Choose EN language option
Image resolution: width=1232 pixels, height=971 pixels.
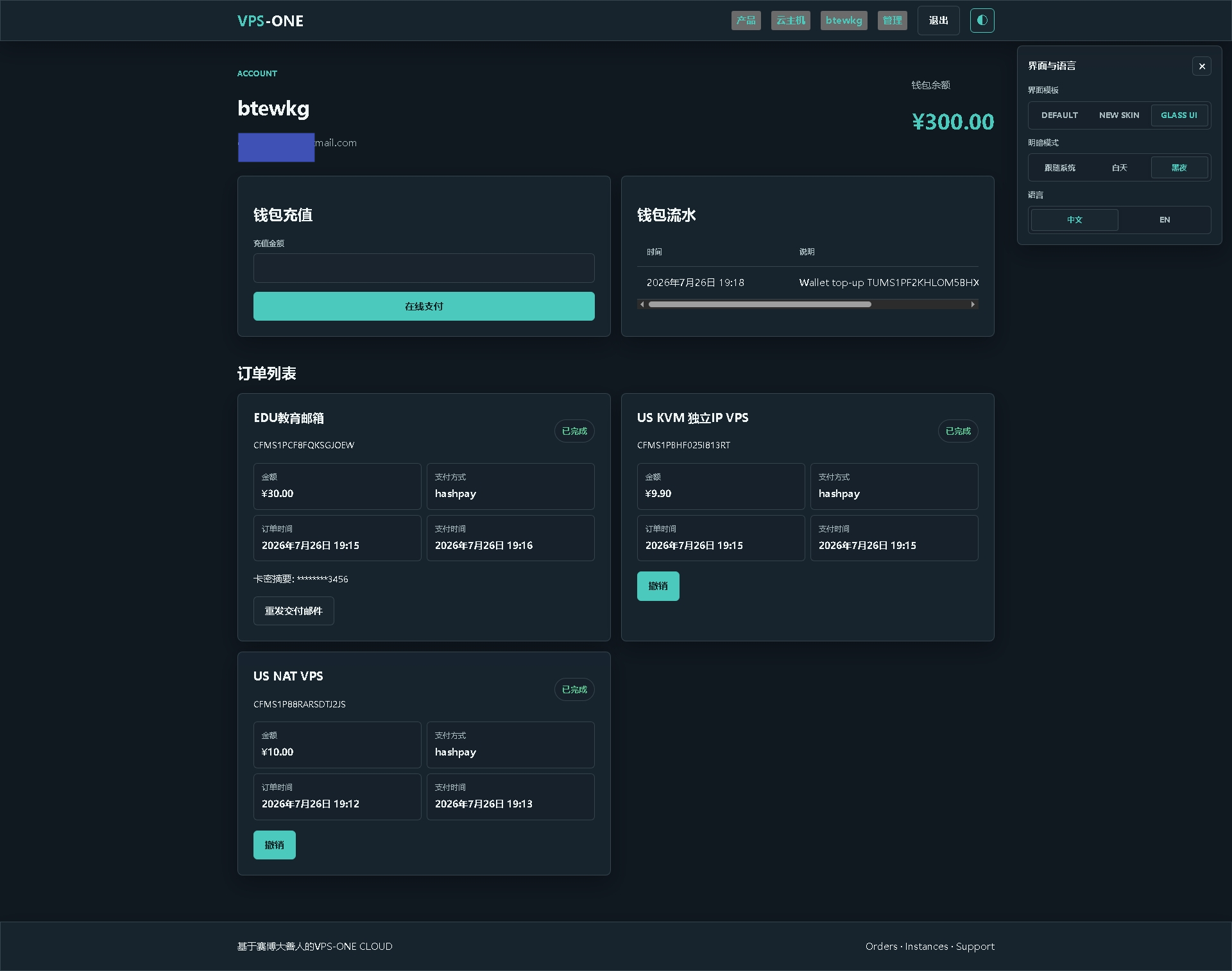[1165, 220]
